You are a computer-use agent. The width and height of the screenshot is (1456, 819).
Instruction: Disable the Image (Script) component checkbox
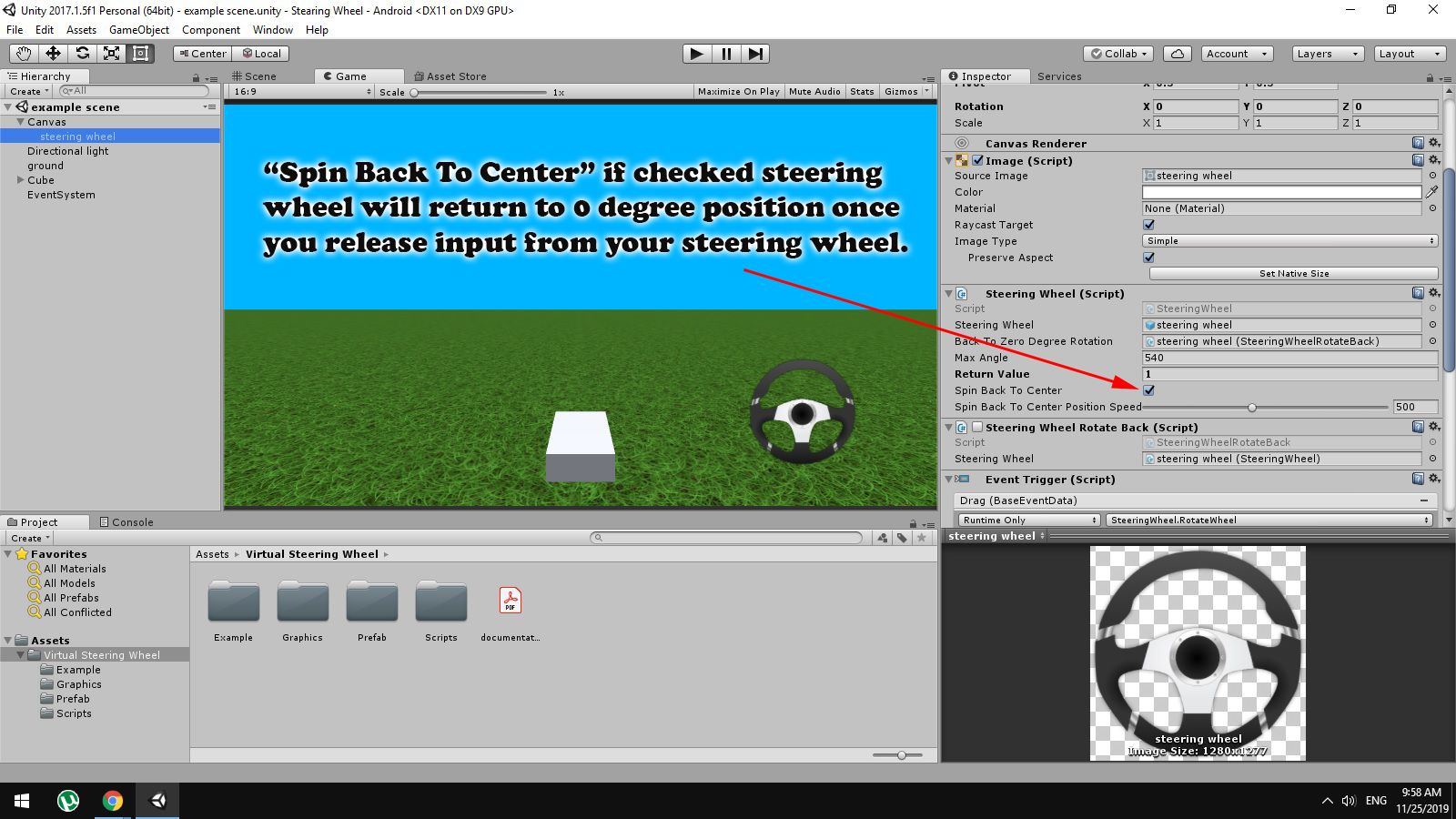[x=978, y=160]
